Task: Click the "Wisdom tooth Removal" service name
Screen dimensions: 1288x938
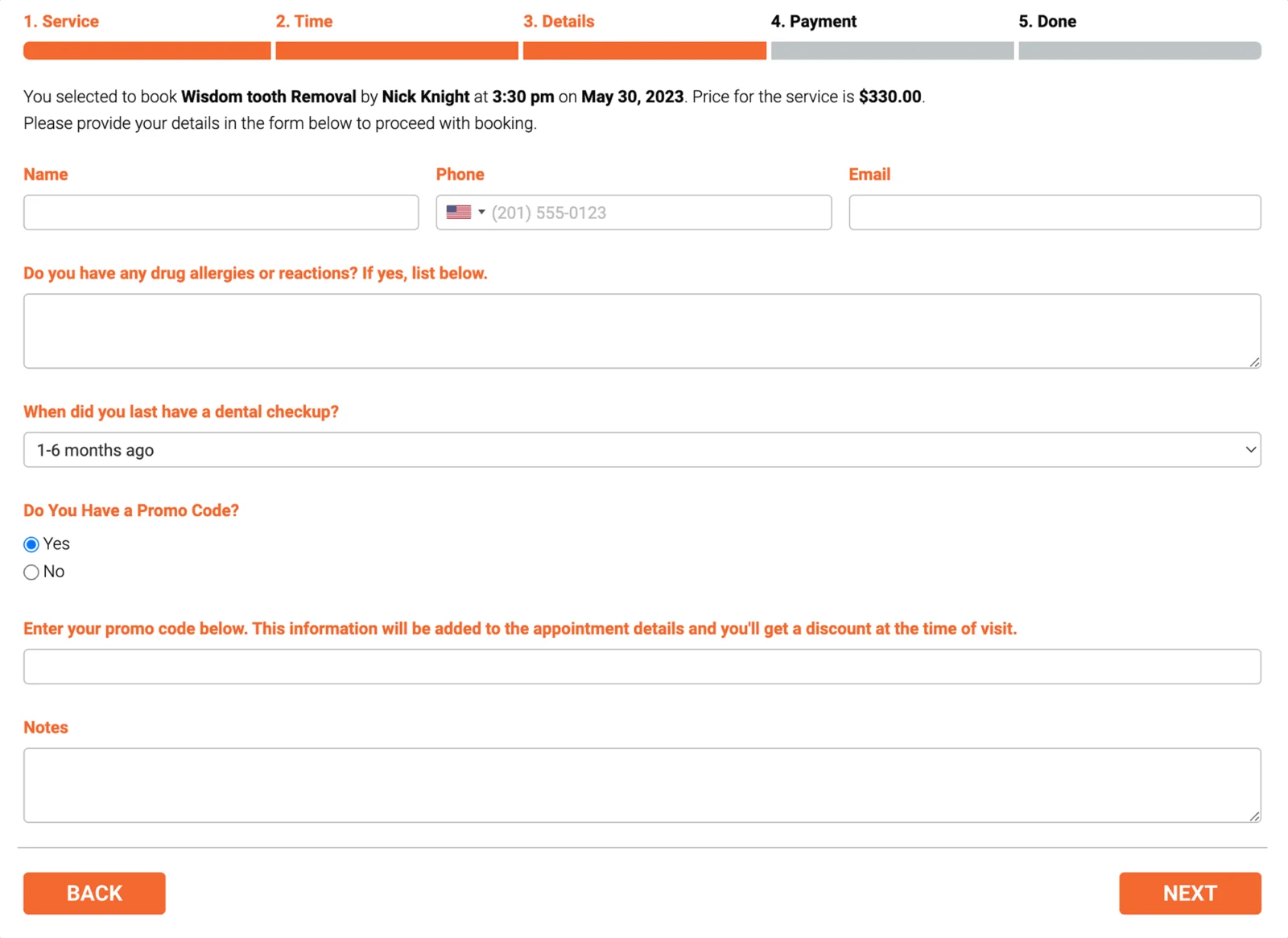Action: coord(269,97)
